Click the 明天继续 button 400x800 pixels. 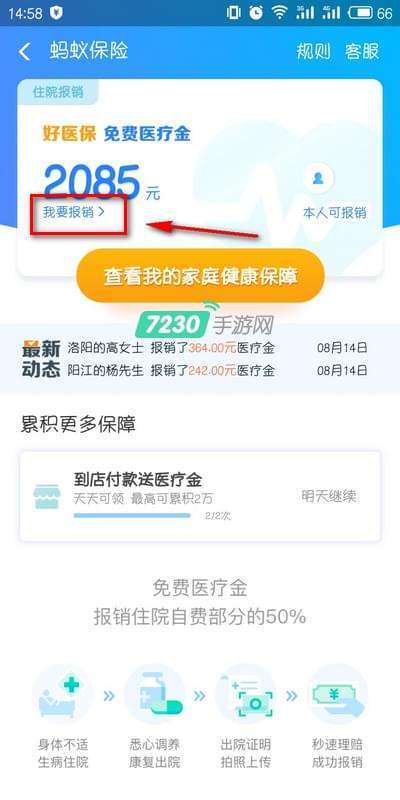point(329,496)
